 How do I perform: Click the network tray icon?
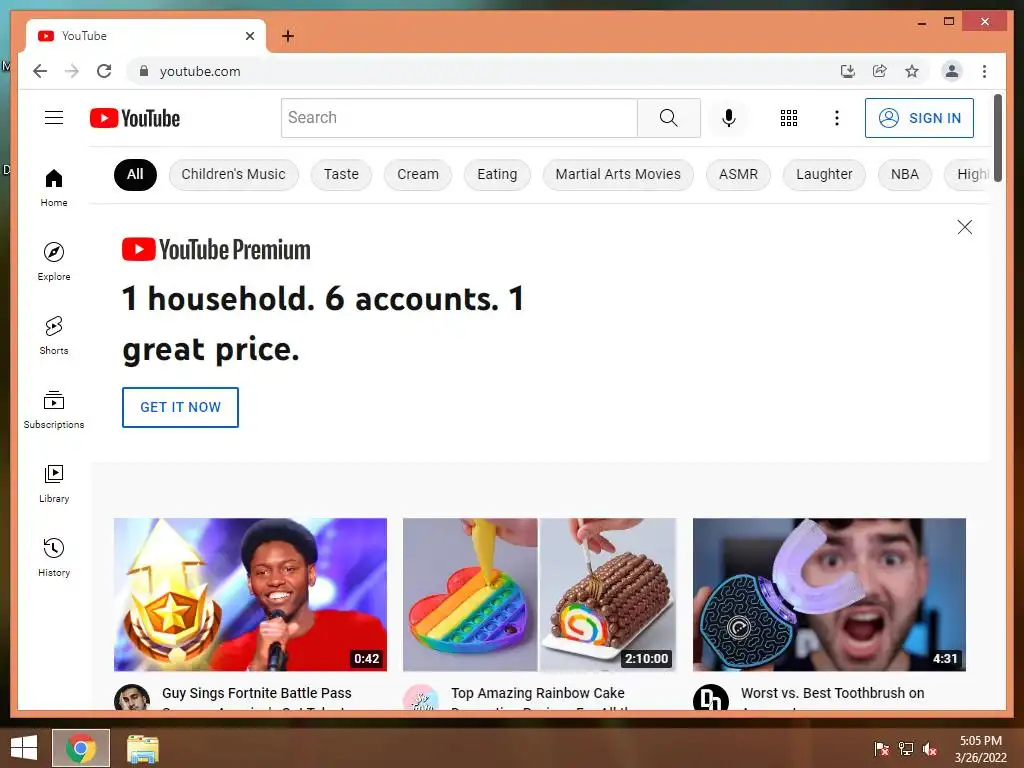click(x=906, y=748)
